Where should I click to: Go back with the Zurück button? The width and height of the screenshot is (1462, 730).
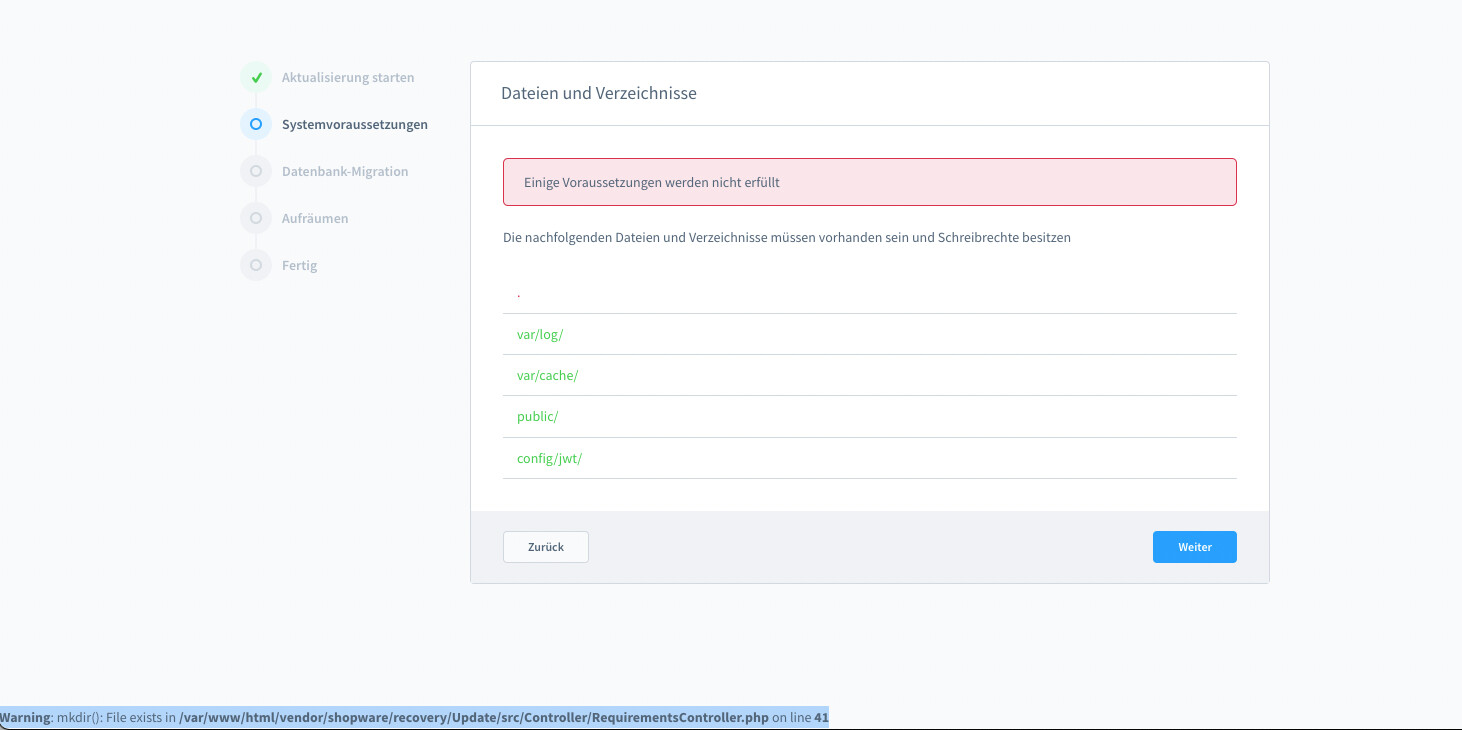pos(546,547)
